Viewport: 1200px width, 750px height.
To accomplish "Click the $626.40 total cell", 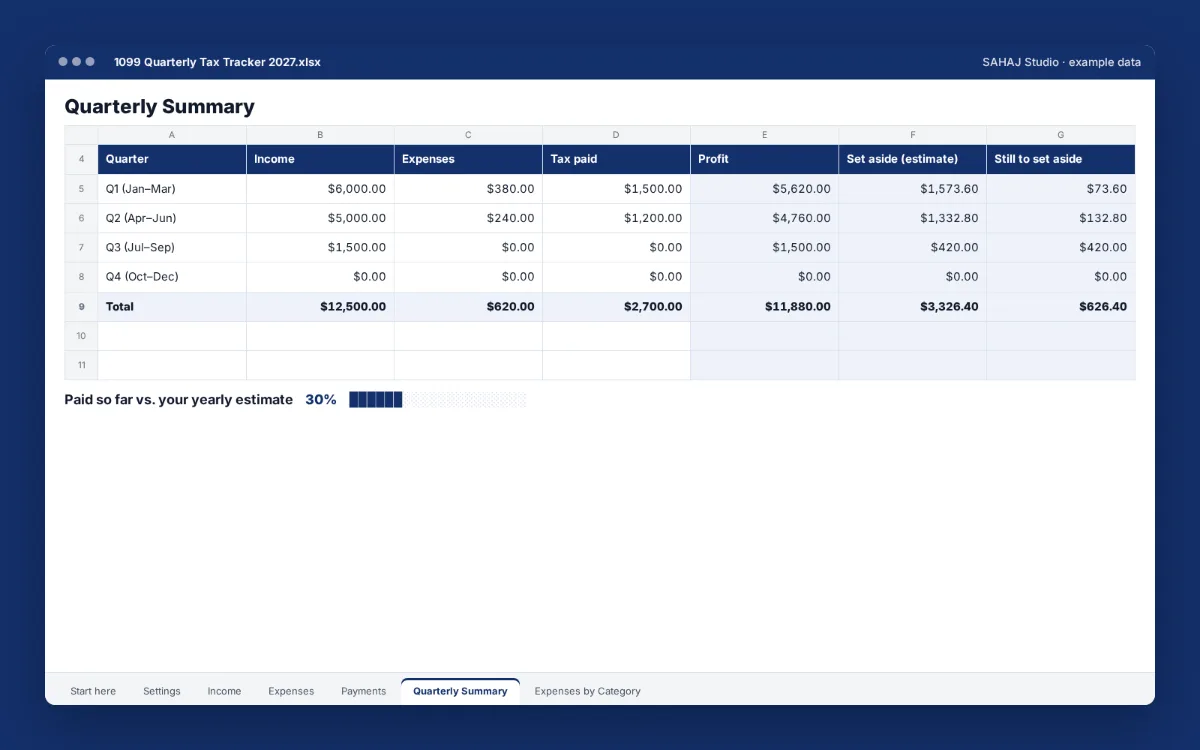I will 1061,307.
